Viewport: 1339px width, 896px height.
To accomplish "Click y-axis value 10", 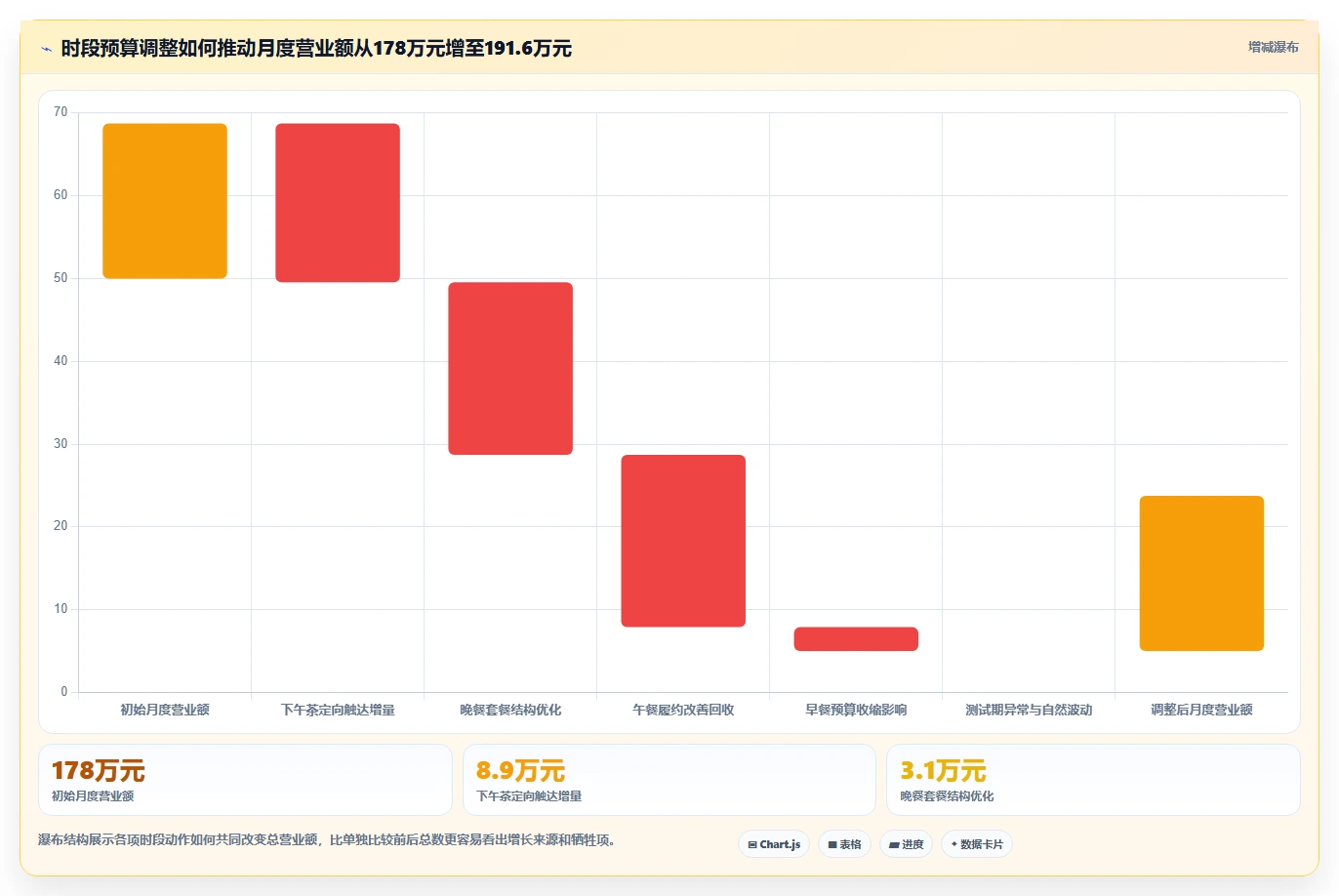I will (x=61, y=609).
